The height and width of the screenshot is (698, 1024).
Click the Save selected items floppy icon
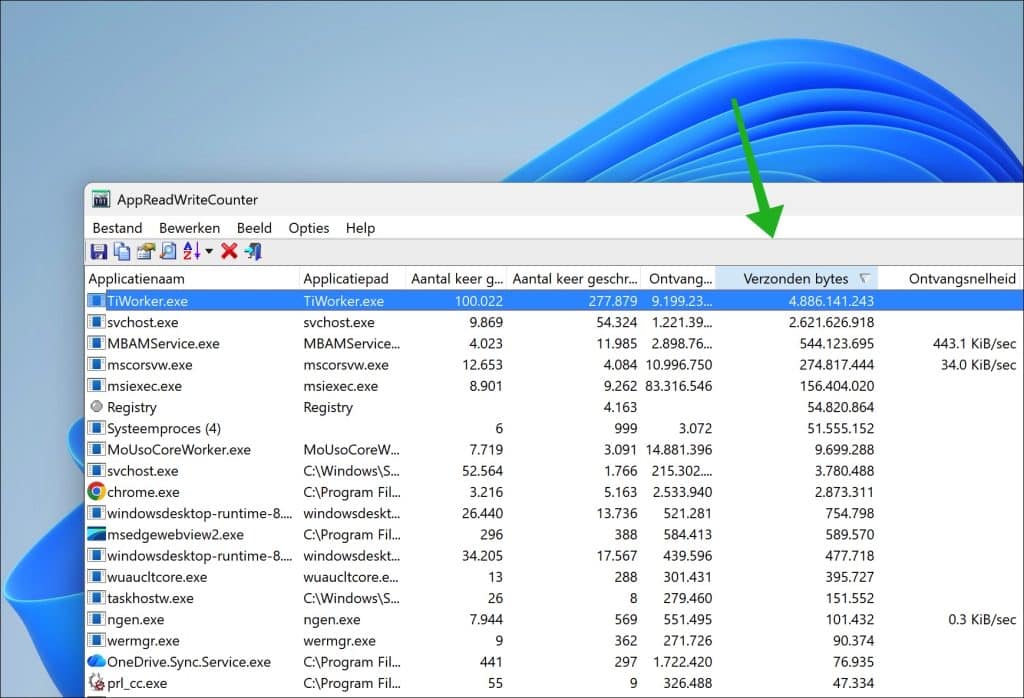(99, 251)
